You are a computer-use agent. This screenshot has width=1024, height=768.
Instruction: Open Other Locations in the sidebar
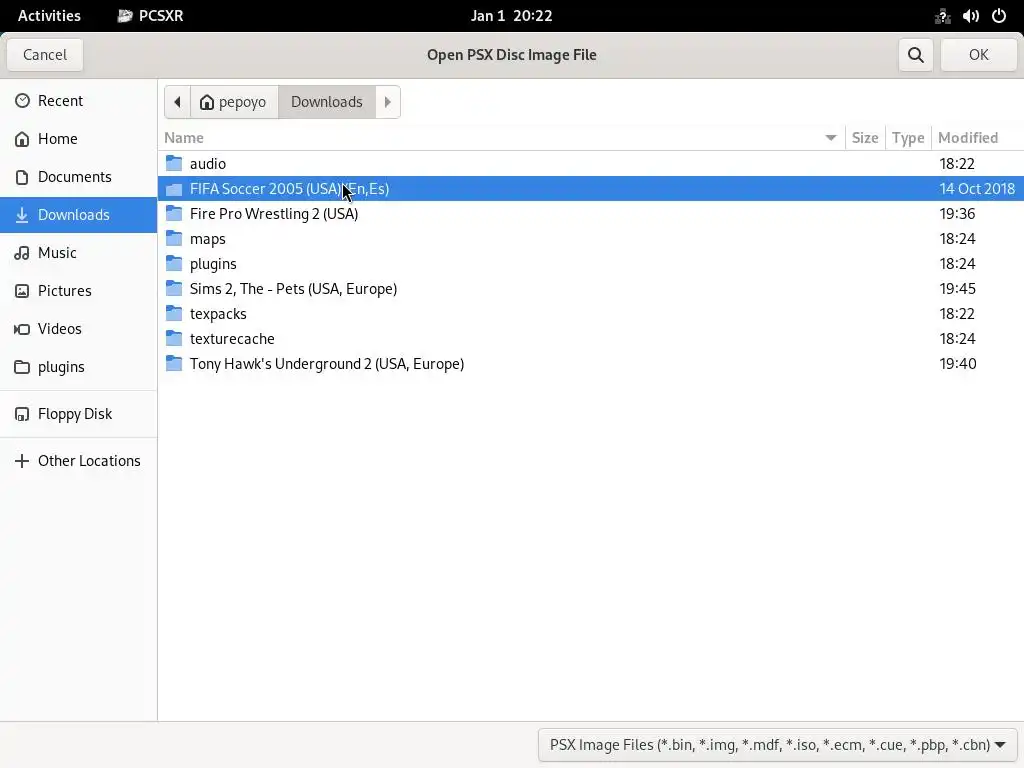coord(78,461)
